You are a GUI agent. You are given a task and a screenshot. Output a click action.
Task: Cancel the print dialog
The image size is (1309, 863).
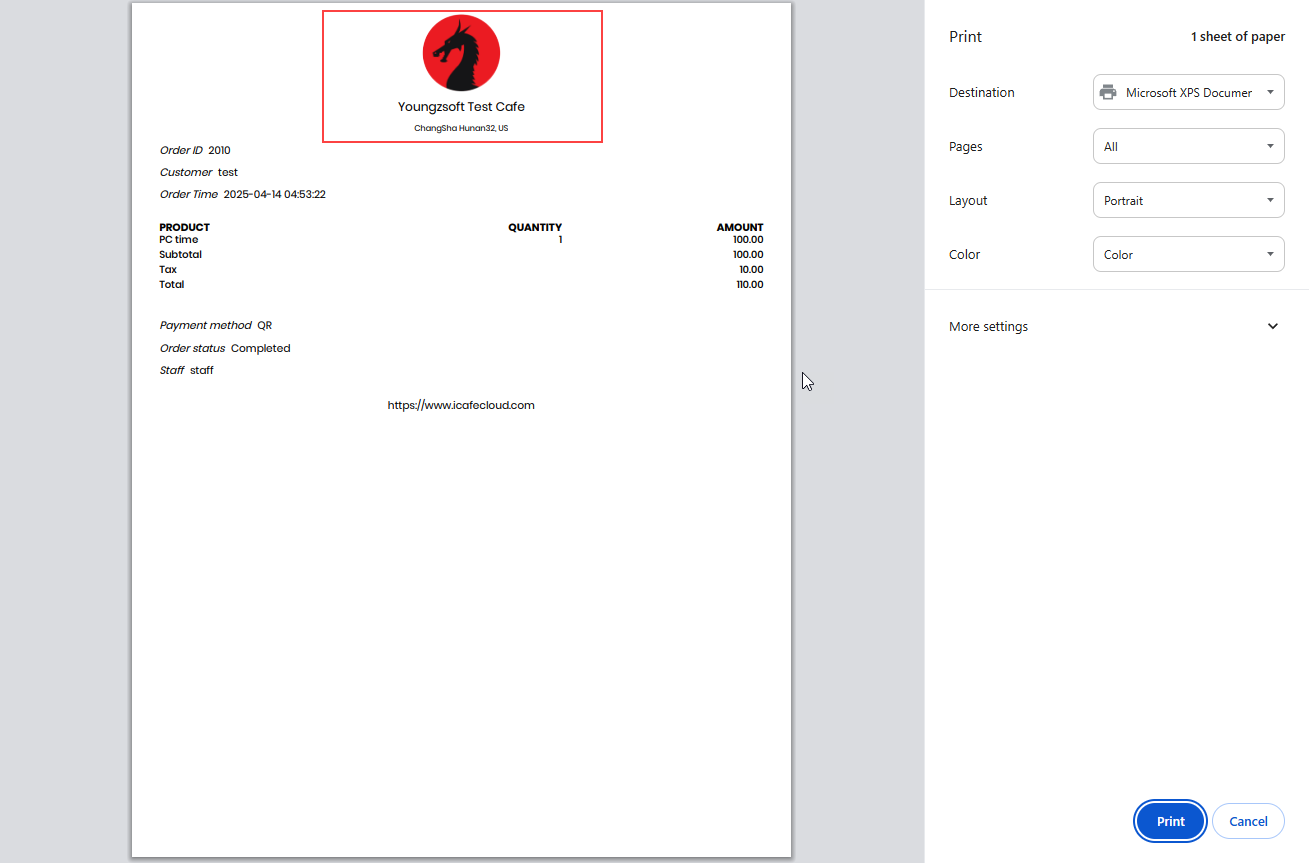(x=1248, y=821)
